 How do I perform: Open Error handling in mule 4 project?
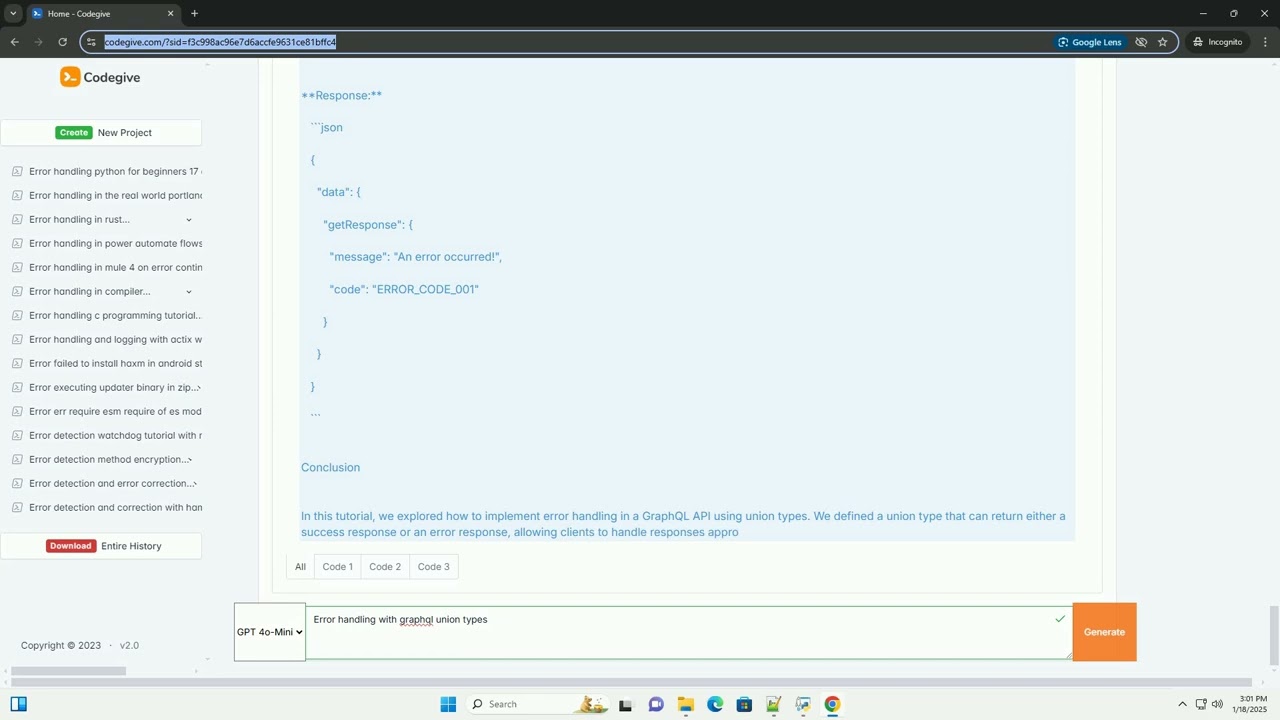point(115,267)
